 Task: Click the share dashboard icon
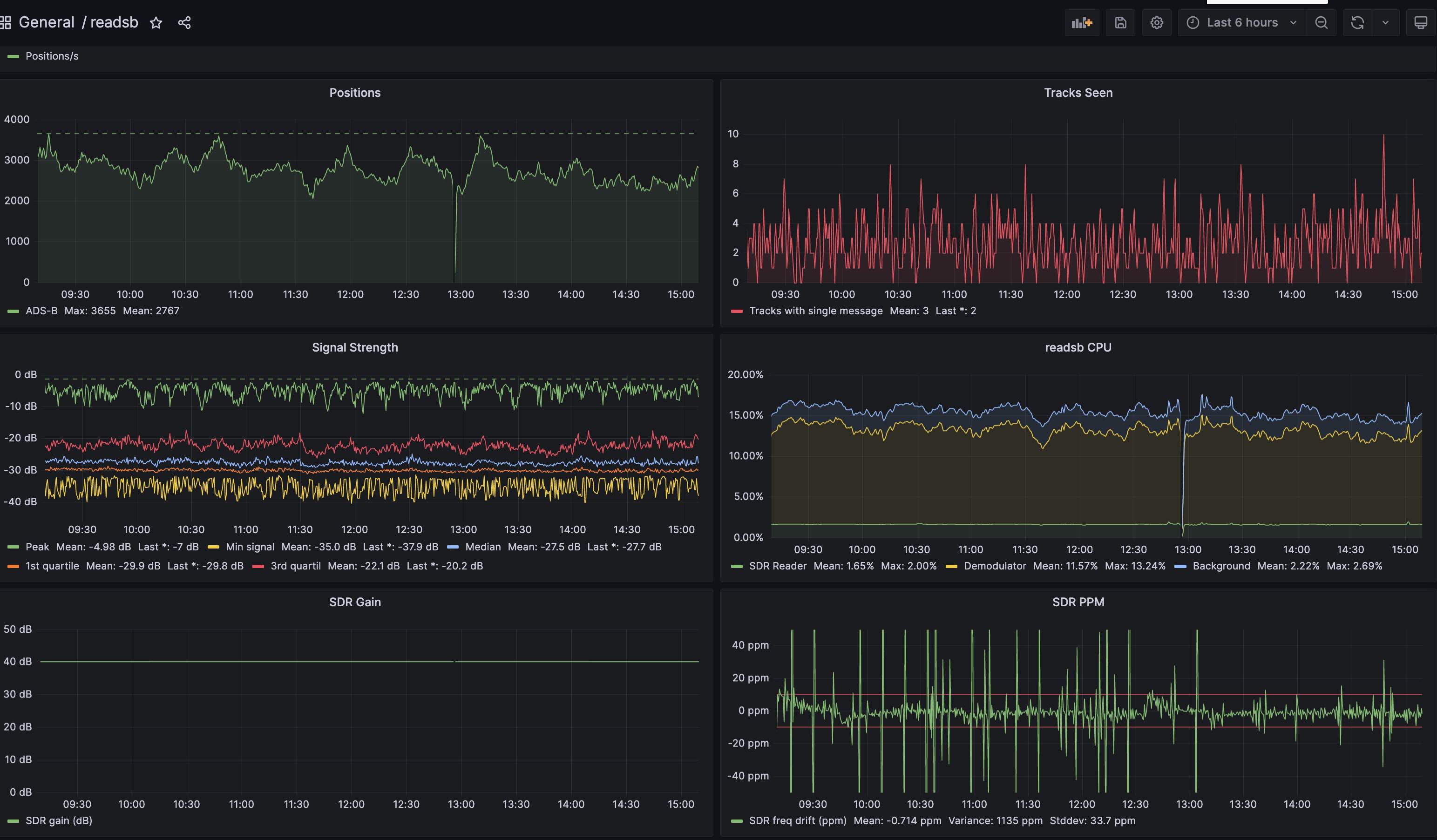click(x=184, y=23)
